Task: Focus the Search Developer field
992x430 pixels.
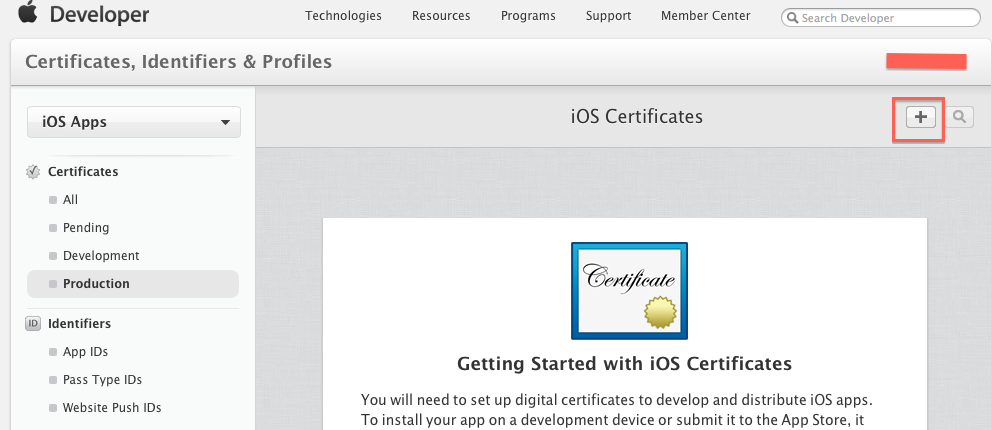Action: pos(881,18)
